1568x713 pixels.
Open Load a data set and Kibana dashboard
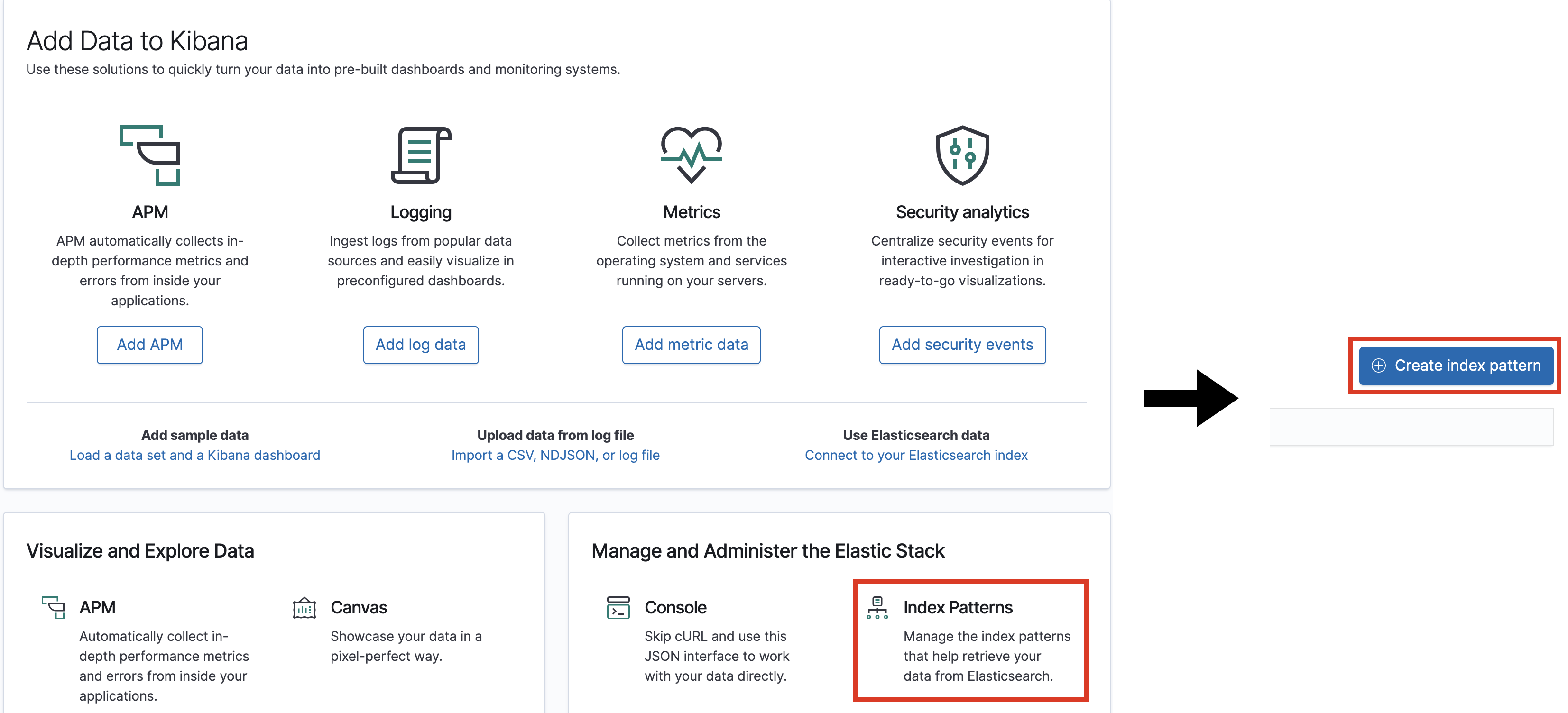pyautogui.click(x=195, y=455)
